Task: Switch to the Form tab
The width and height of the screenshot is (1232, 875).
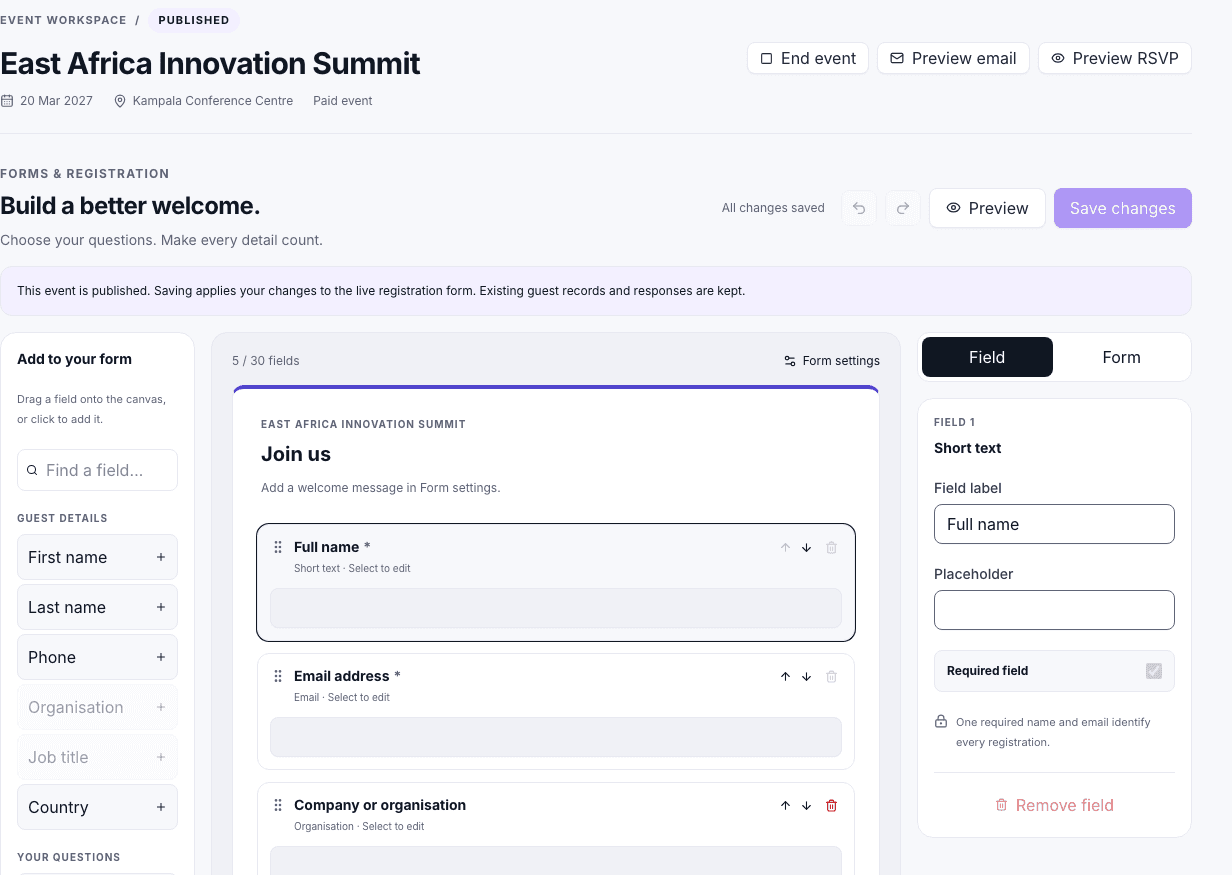Action: pos(1121,357)
